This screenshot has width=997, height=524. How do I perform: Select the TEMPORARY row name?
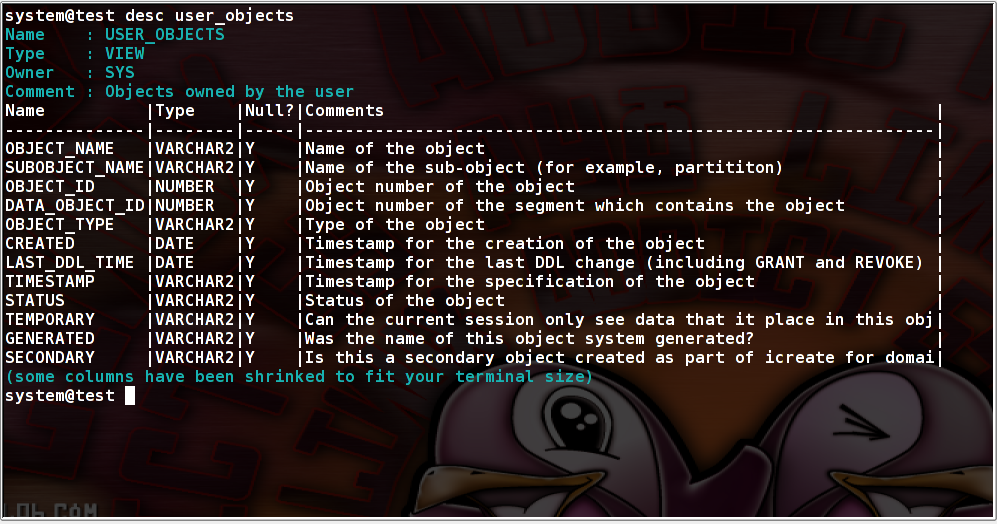[50, 320]
